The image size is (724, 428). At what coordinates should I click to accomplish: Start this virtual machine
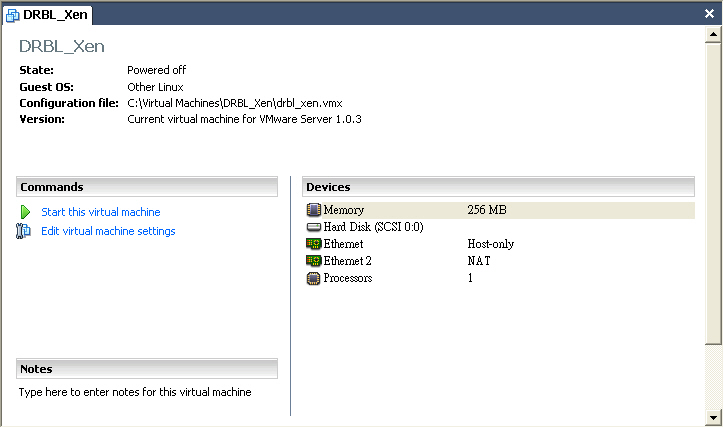point(101,212)
